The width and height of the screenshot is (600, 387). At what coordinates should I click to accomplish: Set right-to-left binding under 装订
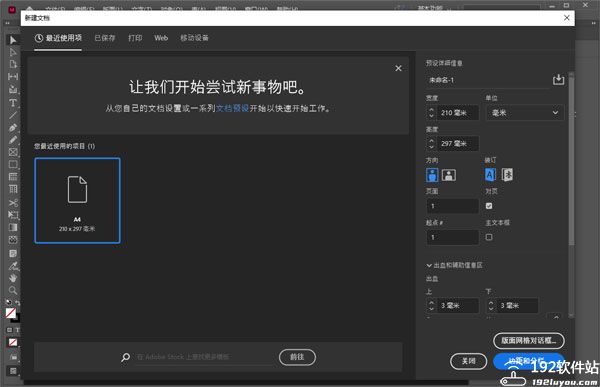[x=507, y=175]
